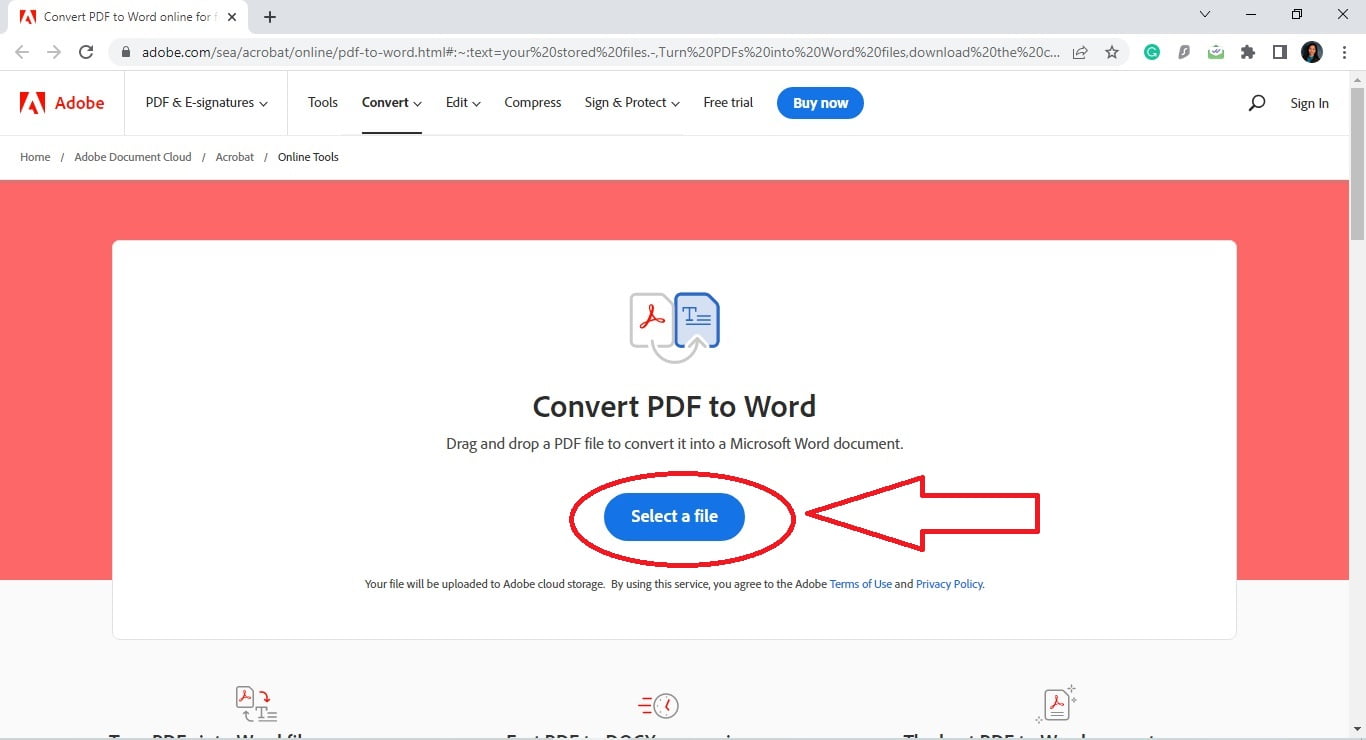This screenshot has height=740, width=1366.
Task: Click the Online Tools breadcrumb
Action: pyautogui.click(x=308, y=157)
